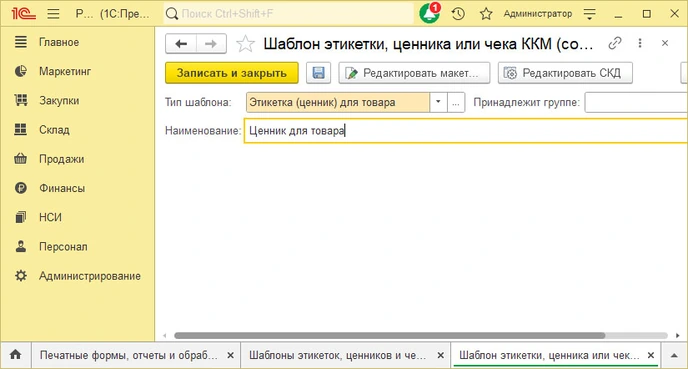This screenshot has width=688, height=369.
Task: Click the Маркетинг pie chart icon
Action: pos(21,71)
